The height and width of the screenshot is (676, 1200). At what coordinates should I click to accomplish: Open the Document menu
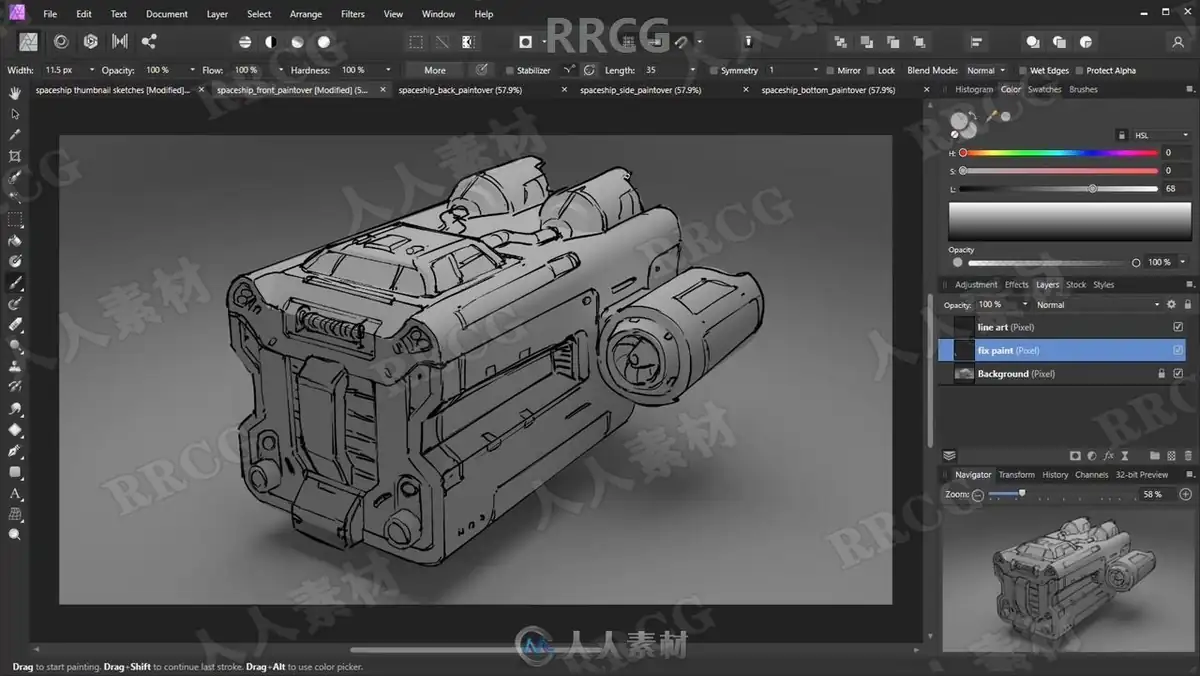167,14
